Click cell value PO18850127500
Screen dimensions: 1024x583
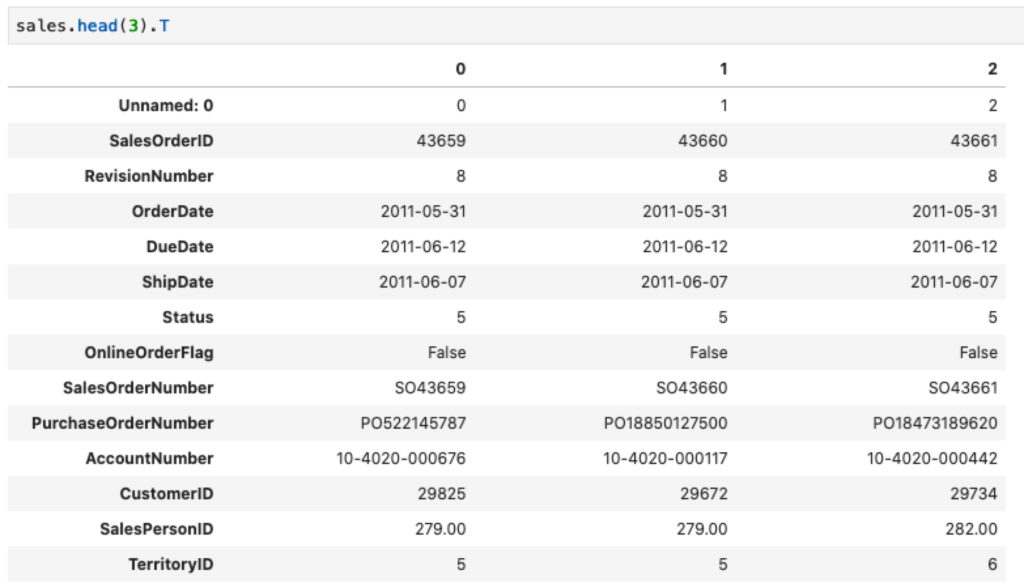pos(665,423)
